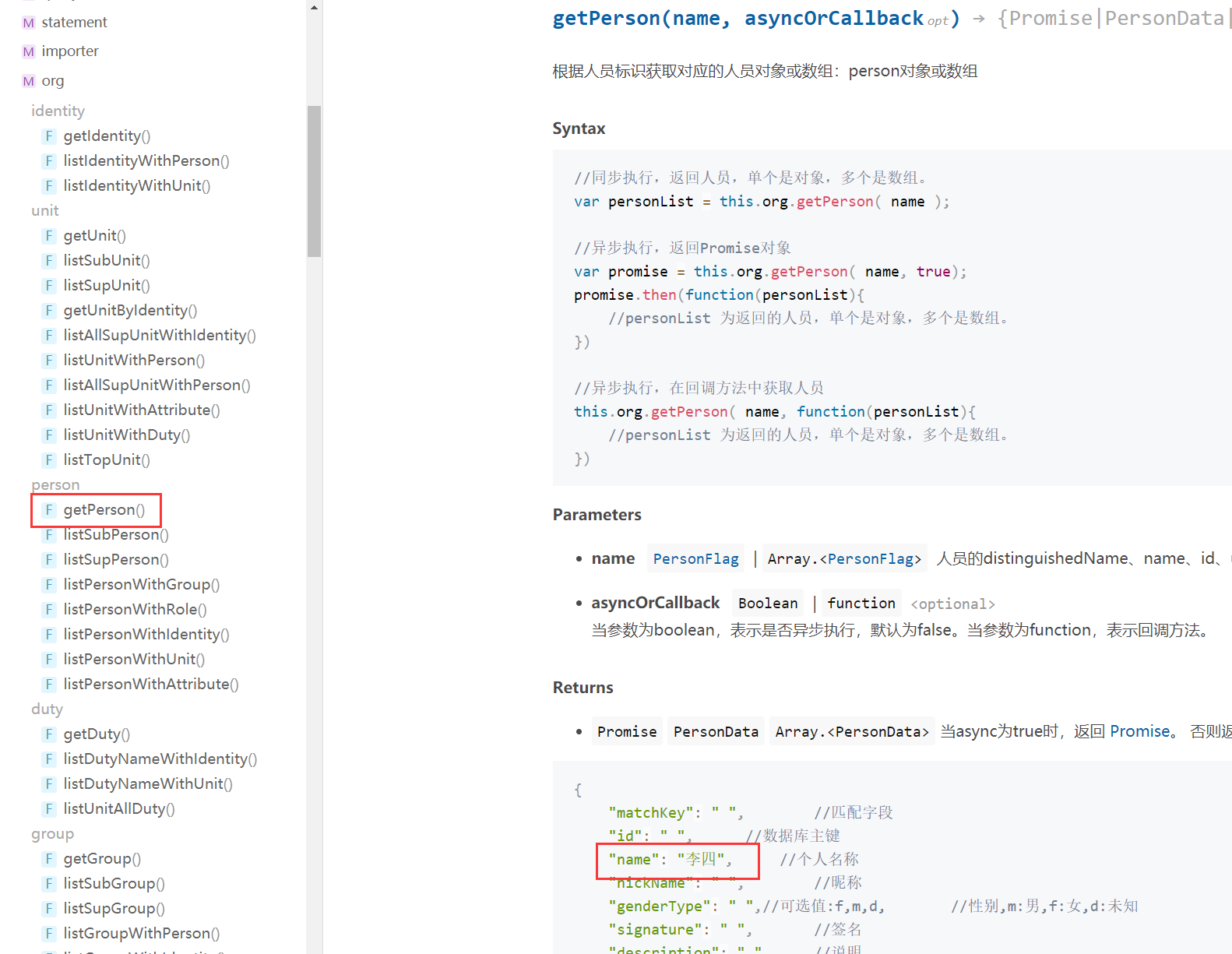Image resolution: width=1232 pixels, height=954 pixels.
Task: Open listSupGroup() function
Action: 114,908
